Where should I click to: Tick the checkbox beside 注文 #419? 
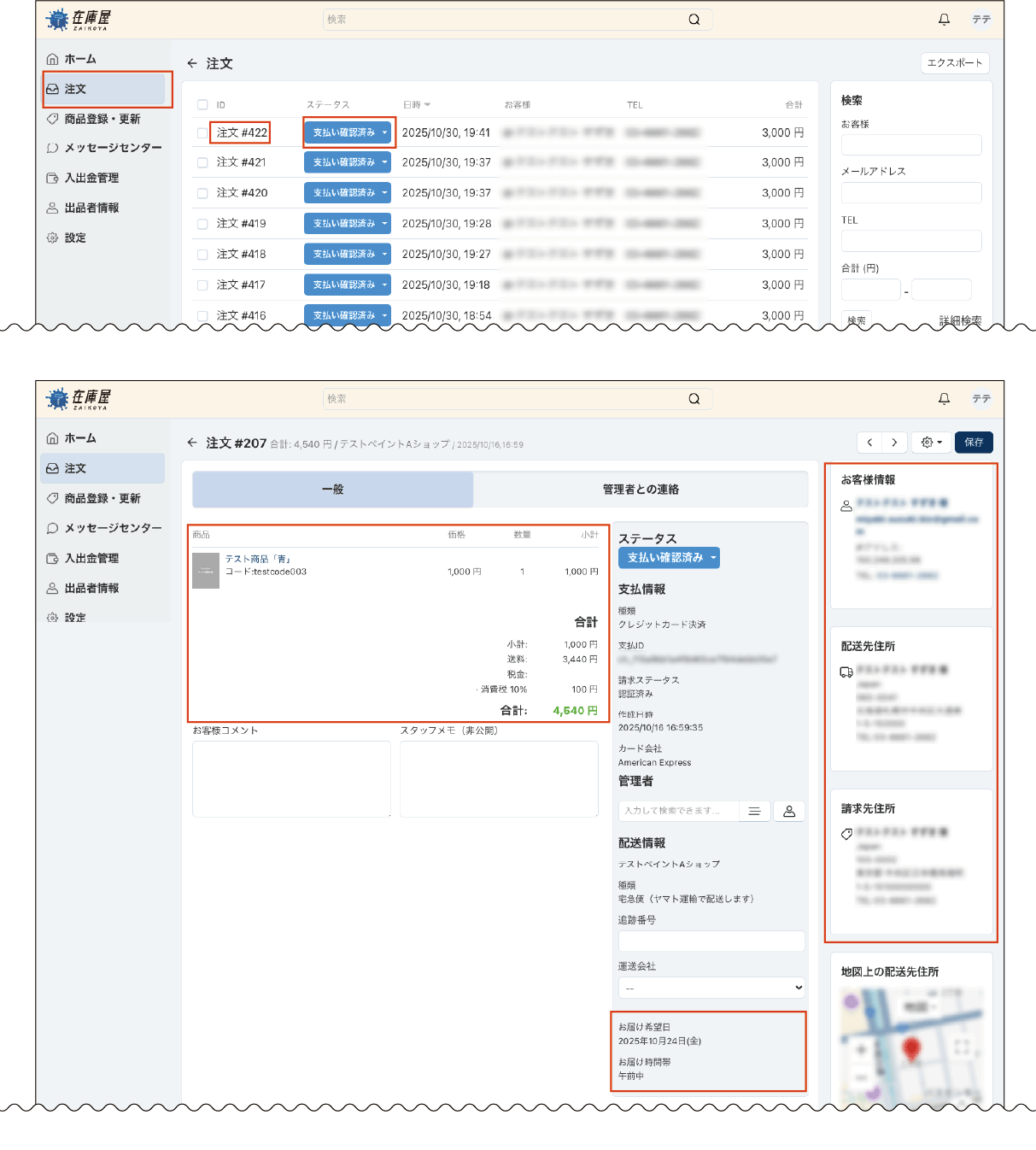pos(202,224)
